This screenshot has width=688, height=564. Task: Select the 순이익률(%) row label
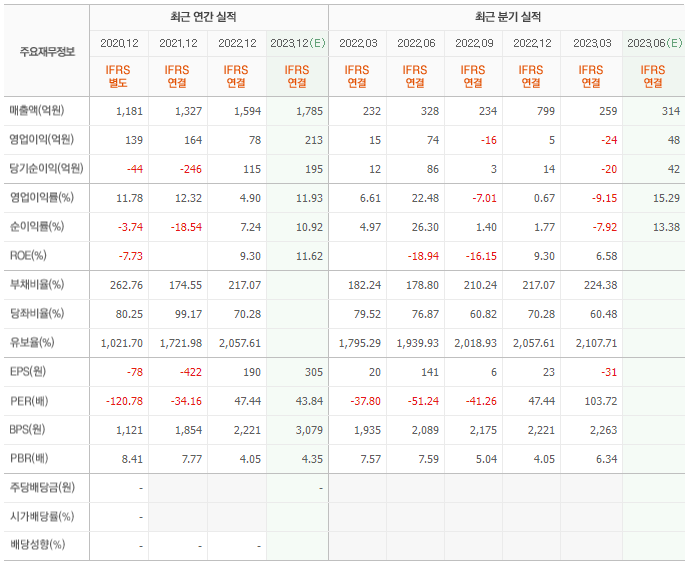tap(37, 226)
